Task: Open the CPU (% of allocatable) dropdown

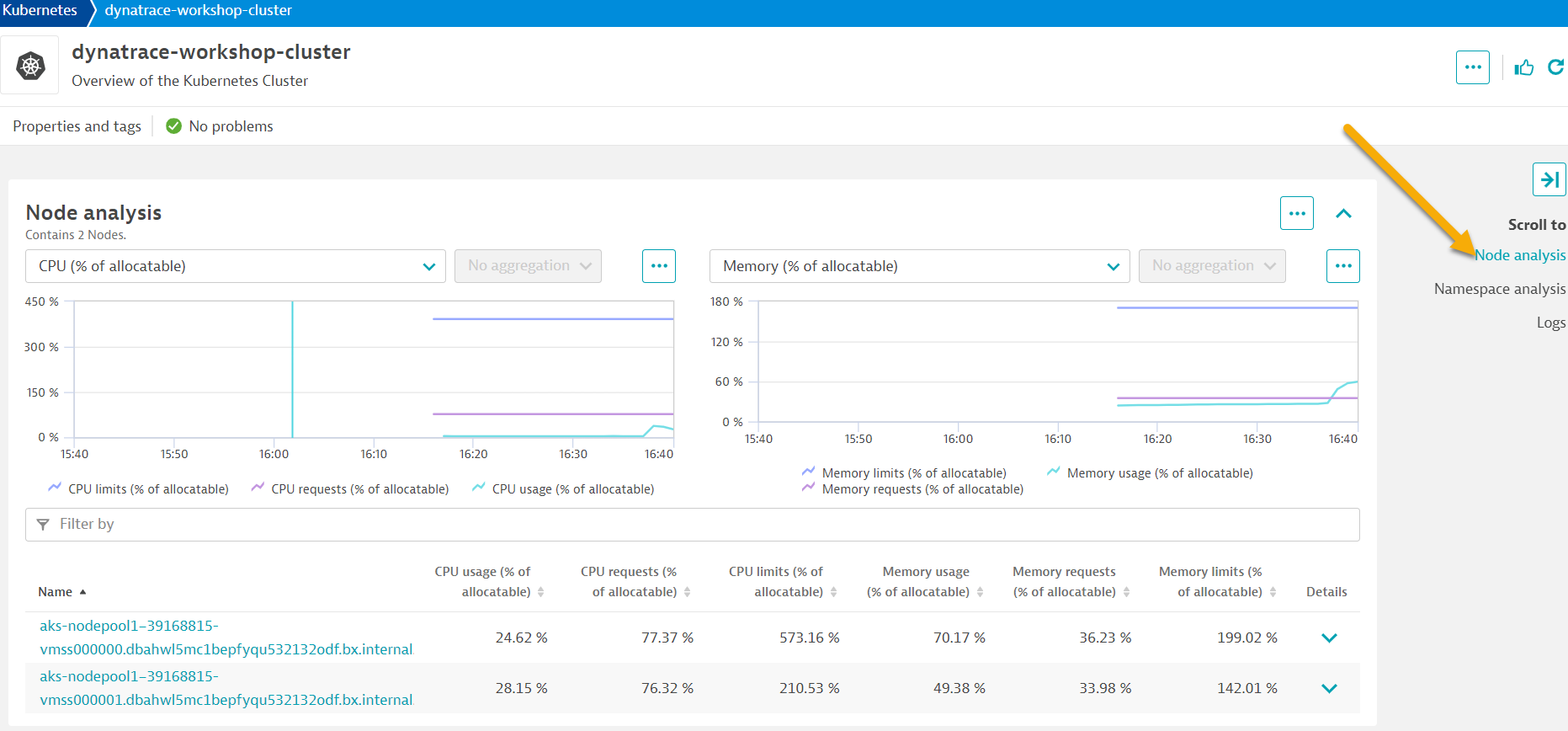Action: coord(235,266)
